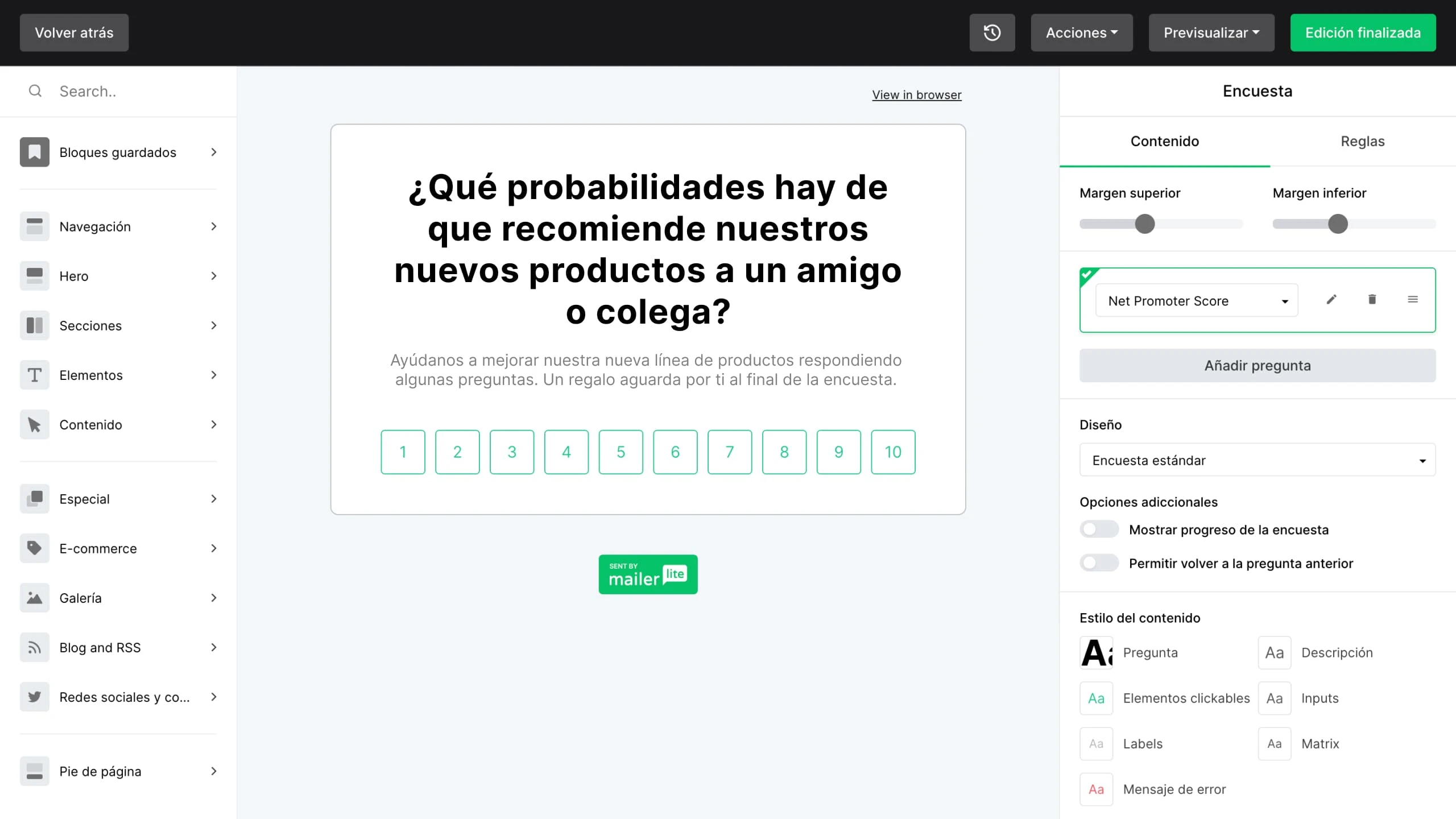The height and width of the screenshot is (819, 1456).
Task: Expand the Acciones dropdown menu
Action: 1081,32
